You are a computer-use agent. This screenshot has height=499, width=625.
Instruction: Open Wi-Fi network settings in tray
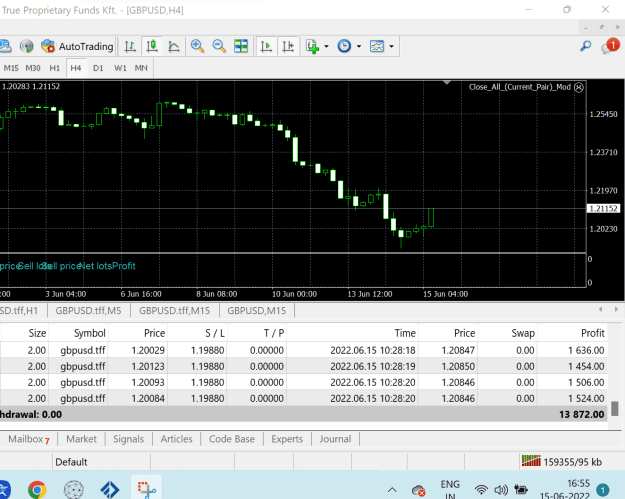point(482,490)
